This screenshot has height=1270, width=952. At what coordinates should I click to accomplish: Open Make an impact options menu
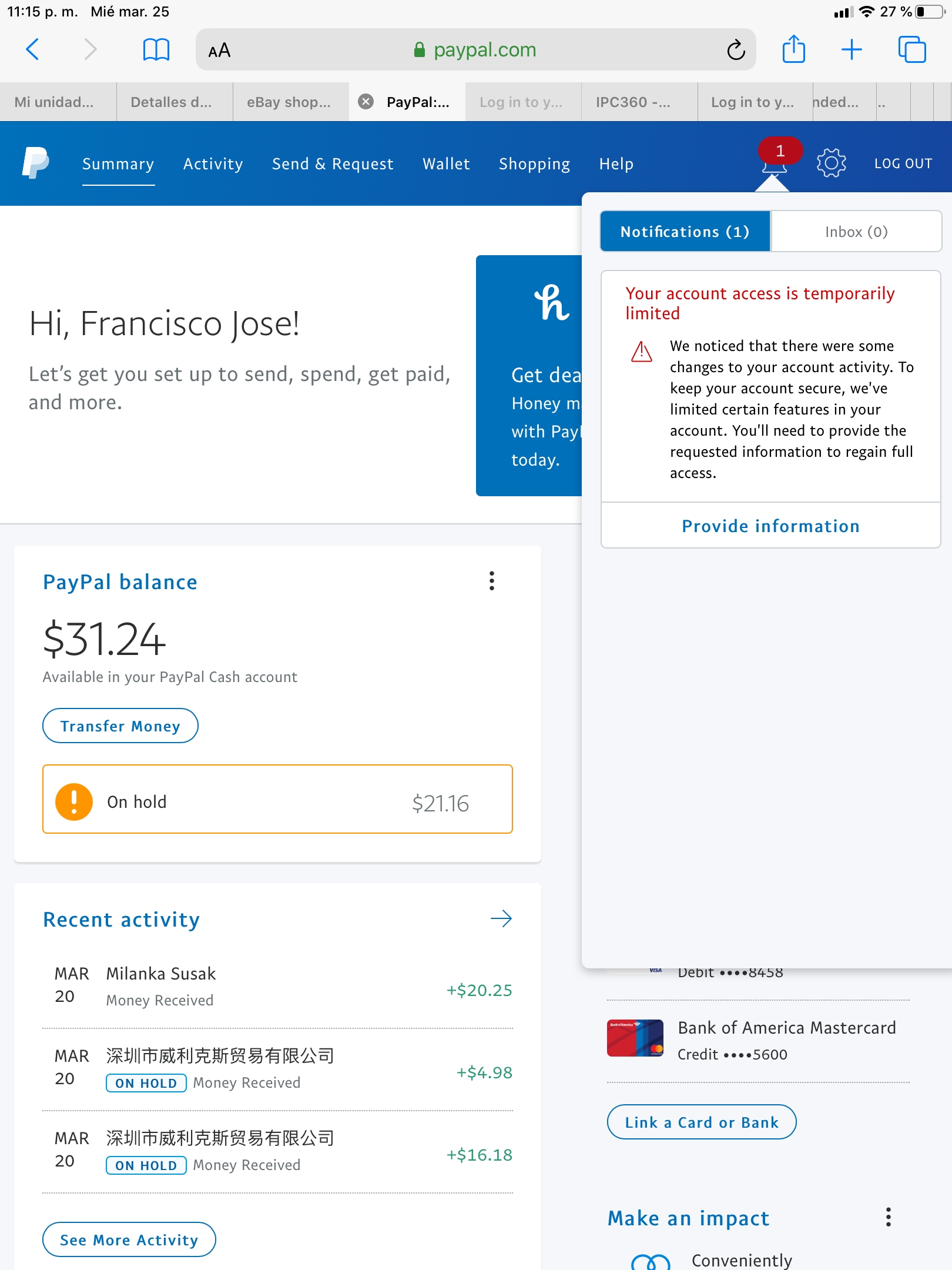[888, 1217]
